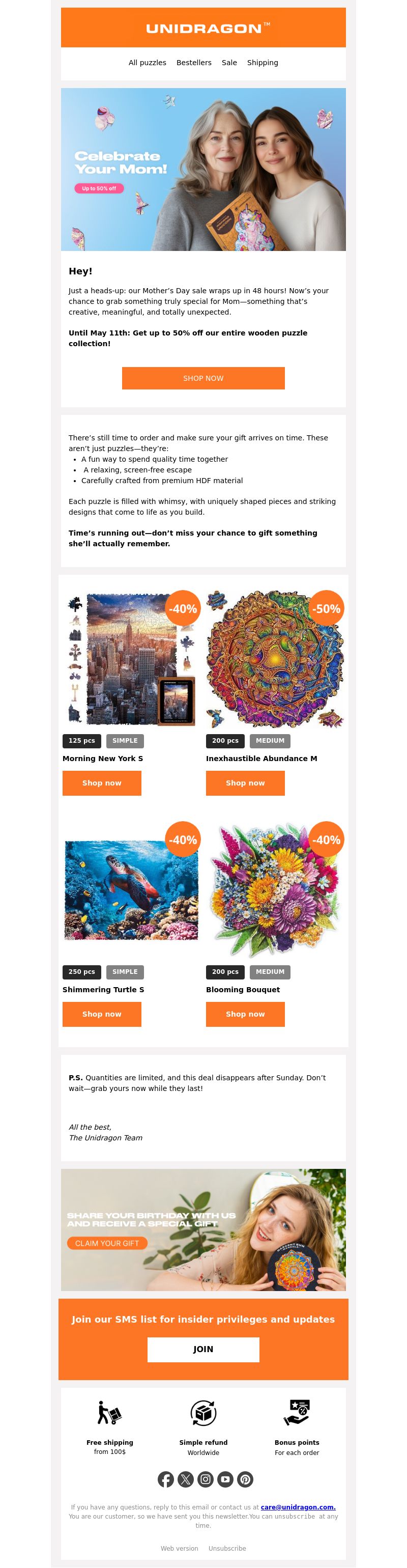This screenshot has width=407, height=1568.
Task: Open the Facebook social icon
Action: coord(165,1478)
